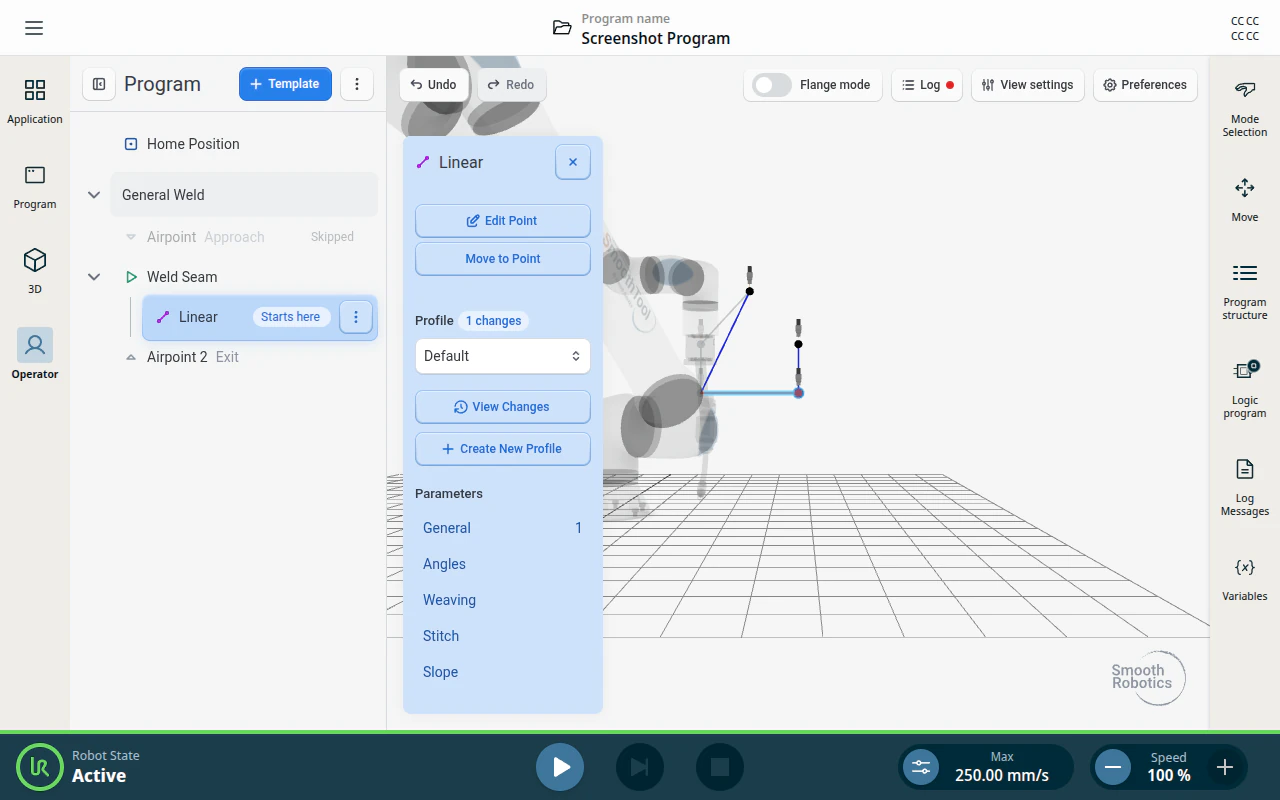The height and width of the screenshot is (800, 1280).
Task: Select Airpoint 2 Exit tree item
Action: tap(244, 357)
